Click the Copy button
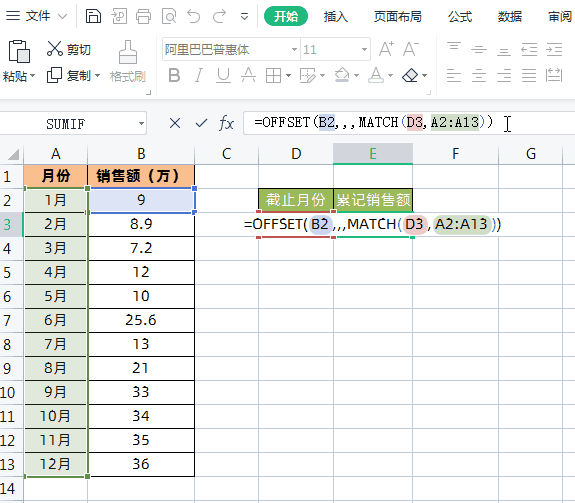The height and width of the screenshot is (503, 575). pos(69,75)
